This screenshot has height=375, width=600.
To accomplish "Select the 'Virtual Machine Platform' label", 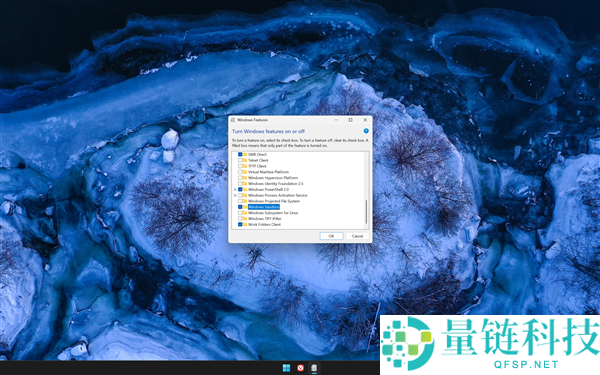I will pos(268,172).
